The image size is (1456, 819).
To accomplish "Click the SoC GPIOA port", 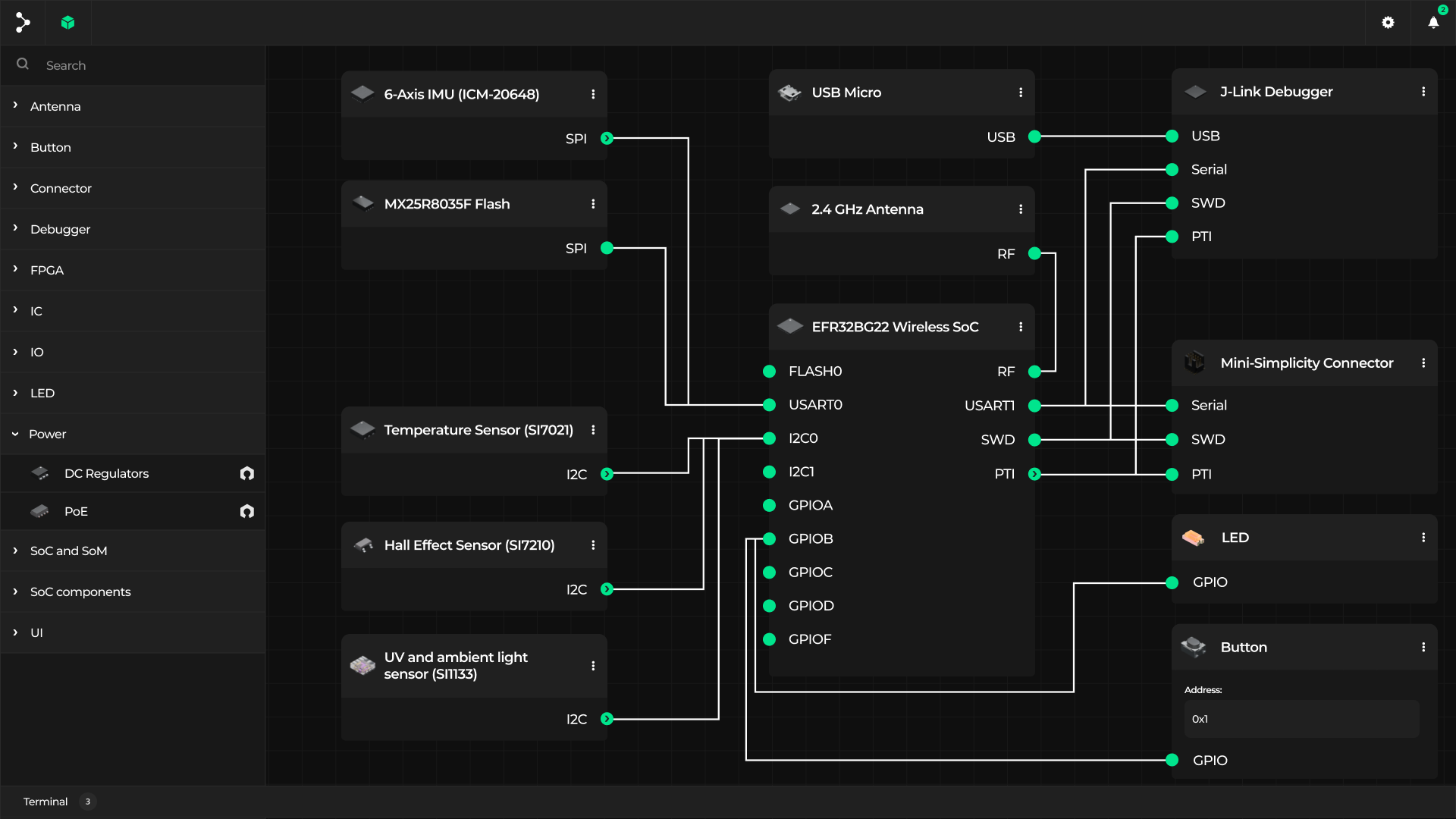I will point(769,505).
